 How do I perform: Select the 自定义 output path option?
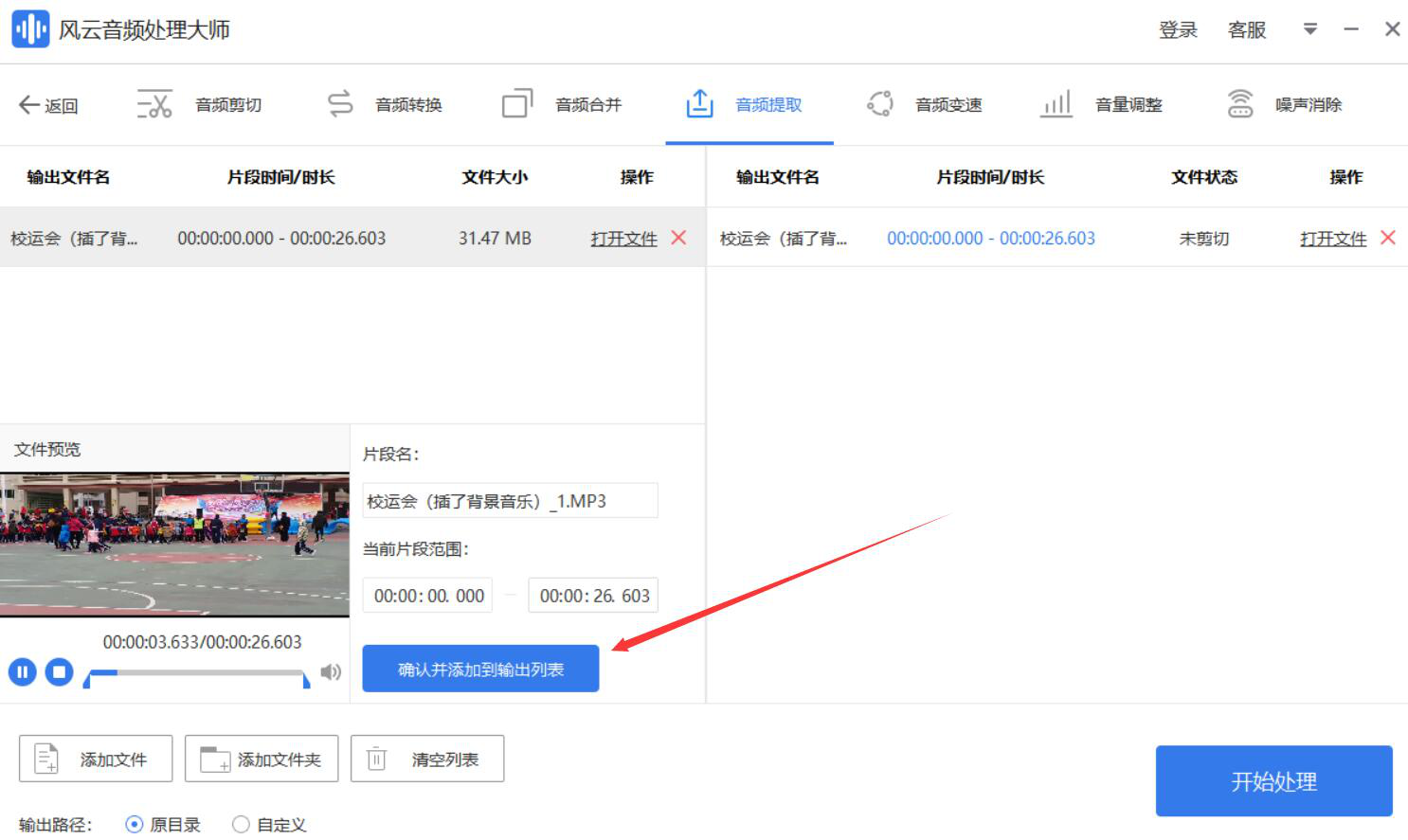(269, 825)
